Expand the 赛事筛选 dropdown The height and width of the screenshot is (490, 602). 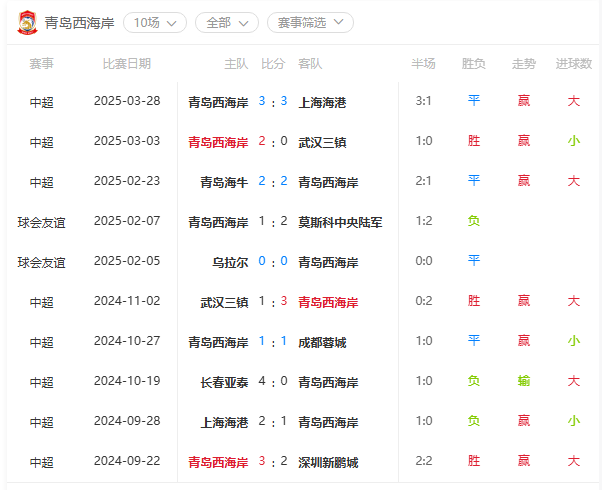point(310,23)
